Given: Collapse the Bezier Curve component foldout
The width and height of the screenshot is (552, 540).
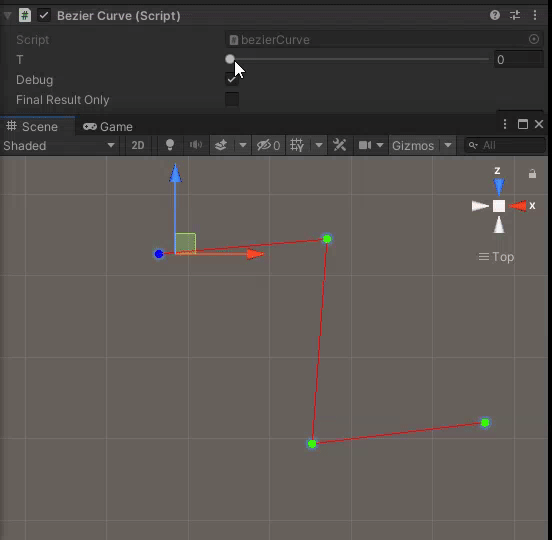Looking at the screenshot, I should (x=7, y=15).
